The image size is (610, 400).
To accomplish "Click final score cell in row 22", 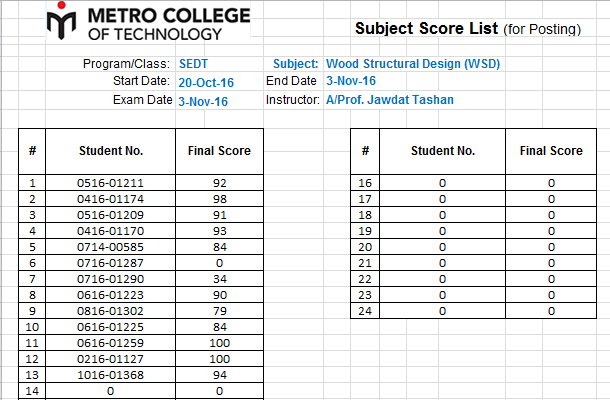I will point(551,279).
